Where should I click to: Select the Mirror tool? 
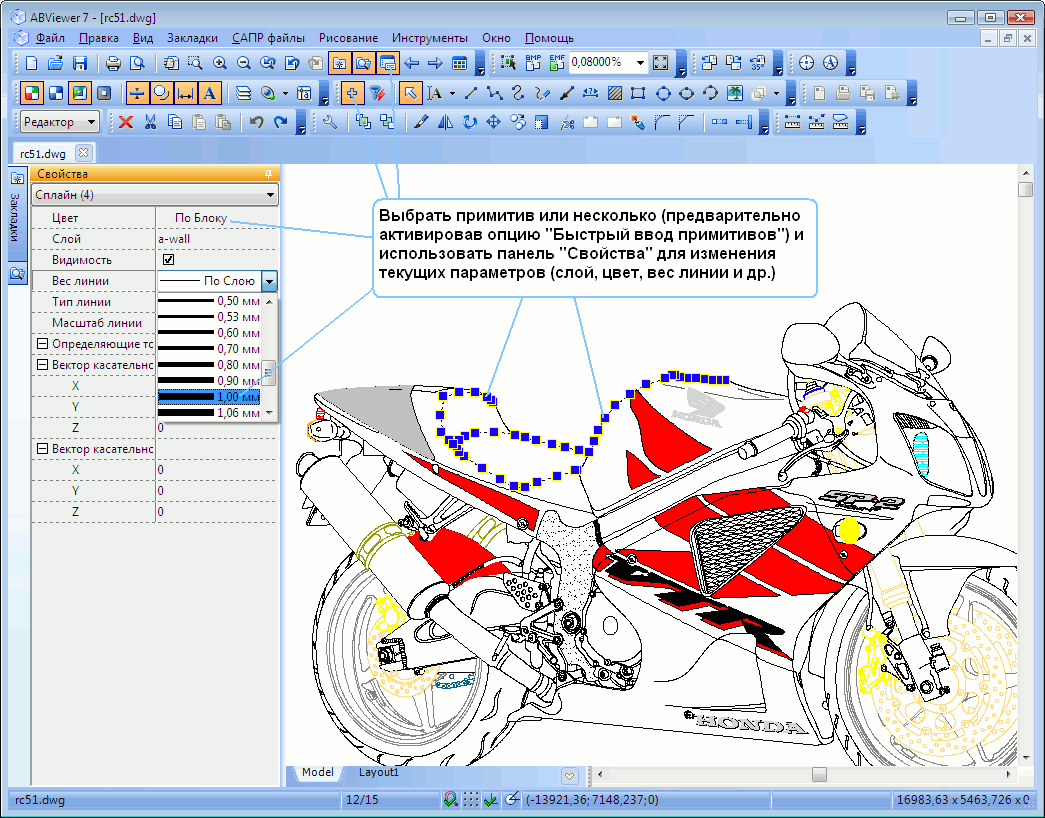tap(445, 122)
